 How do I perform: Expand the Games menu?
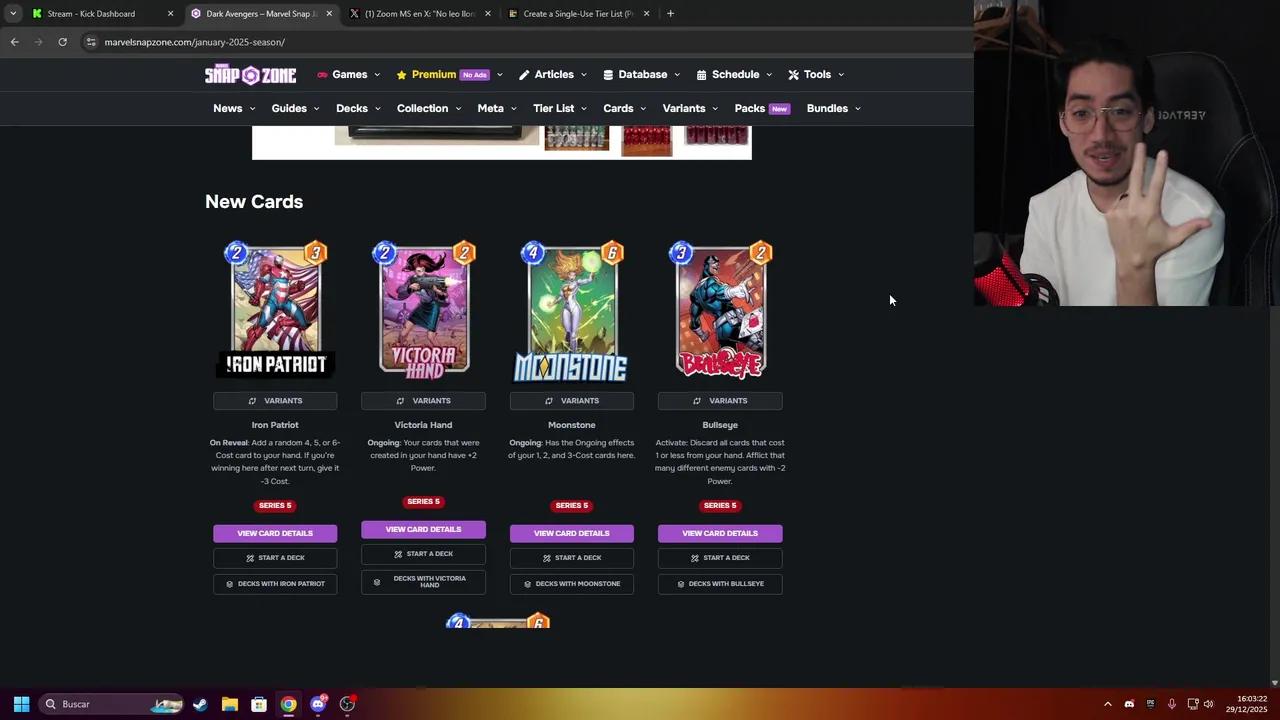349,75
